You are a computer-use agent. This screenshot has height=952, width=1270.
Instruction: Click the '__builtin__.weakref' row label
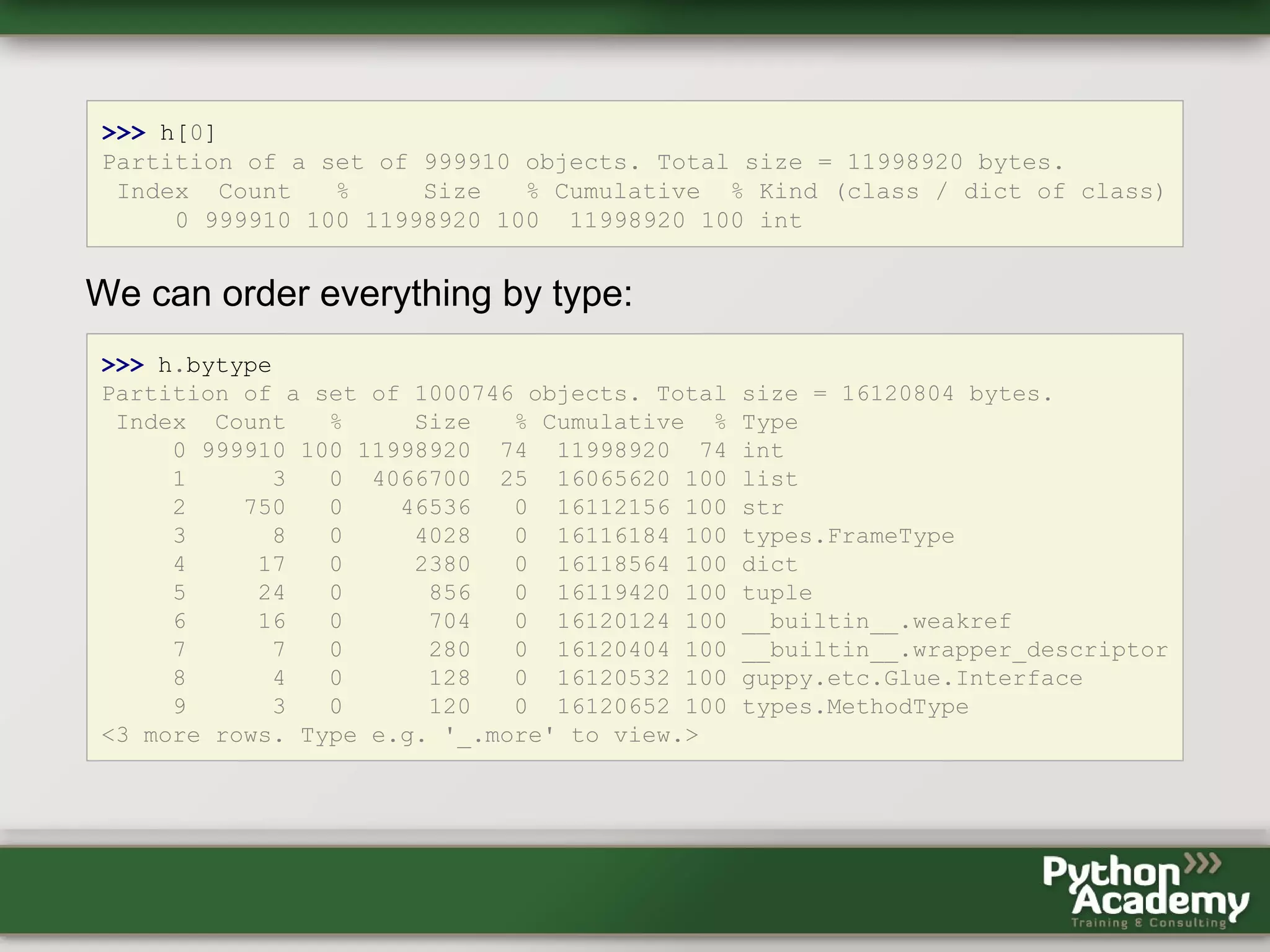pos(877,621)
